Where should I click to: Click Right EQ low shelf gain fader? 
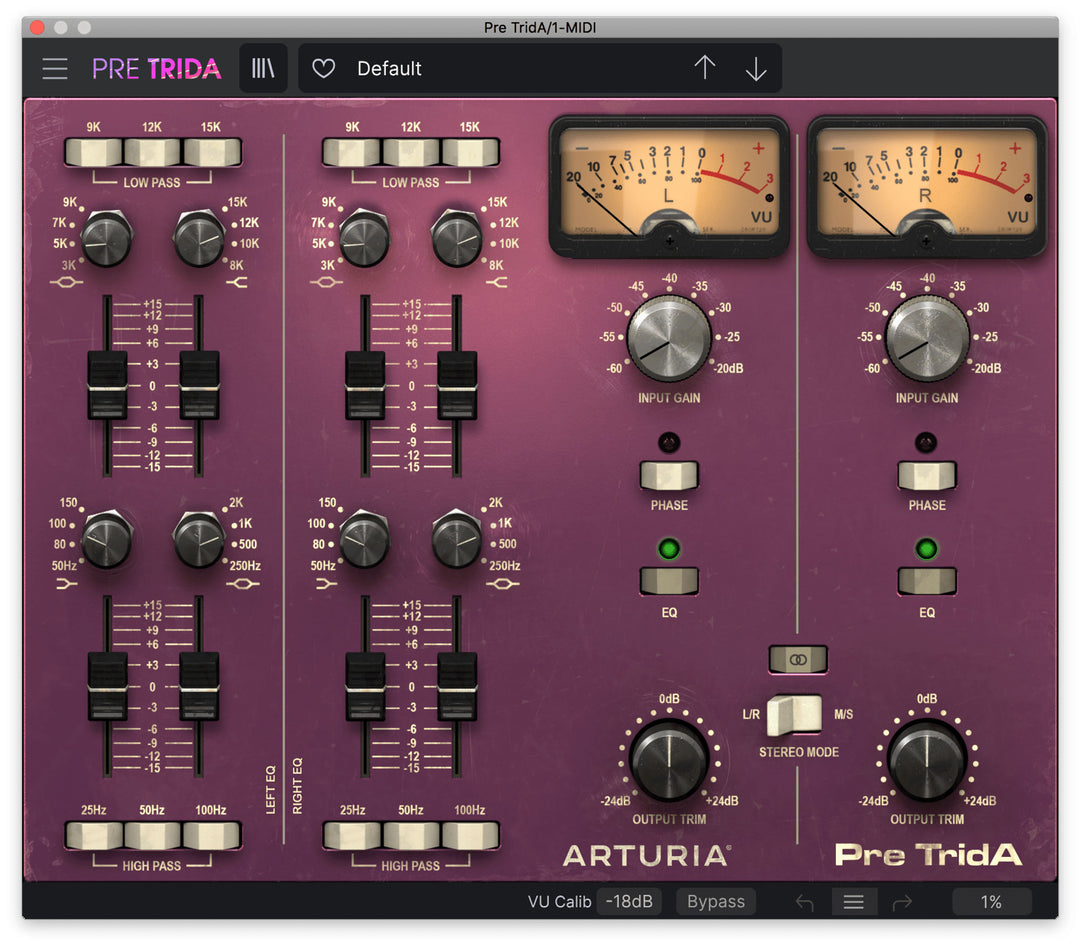pyautogui.click(x=365, y=686)
